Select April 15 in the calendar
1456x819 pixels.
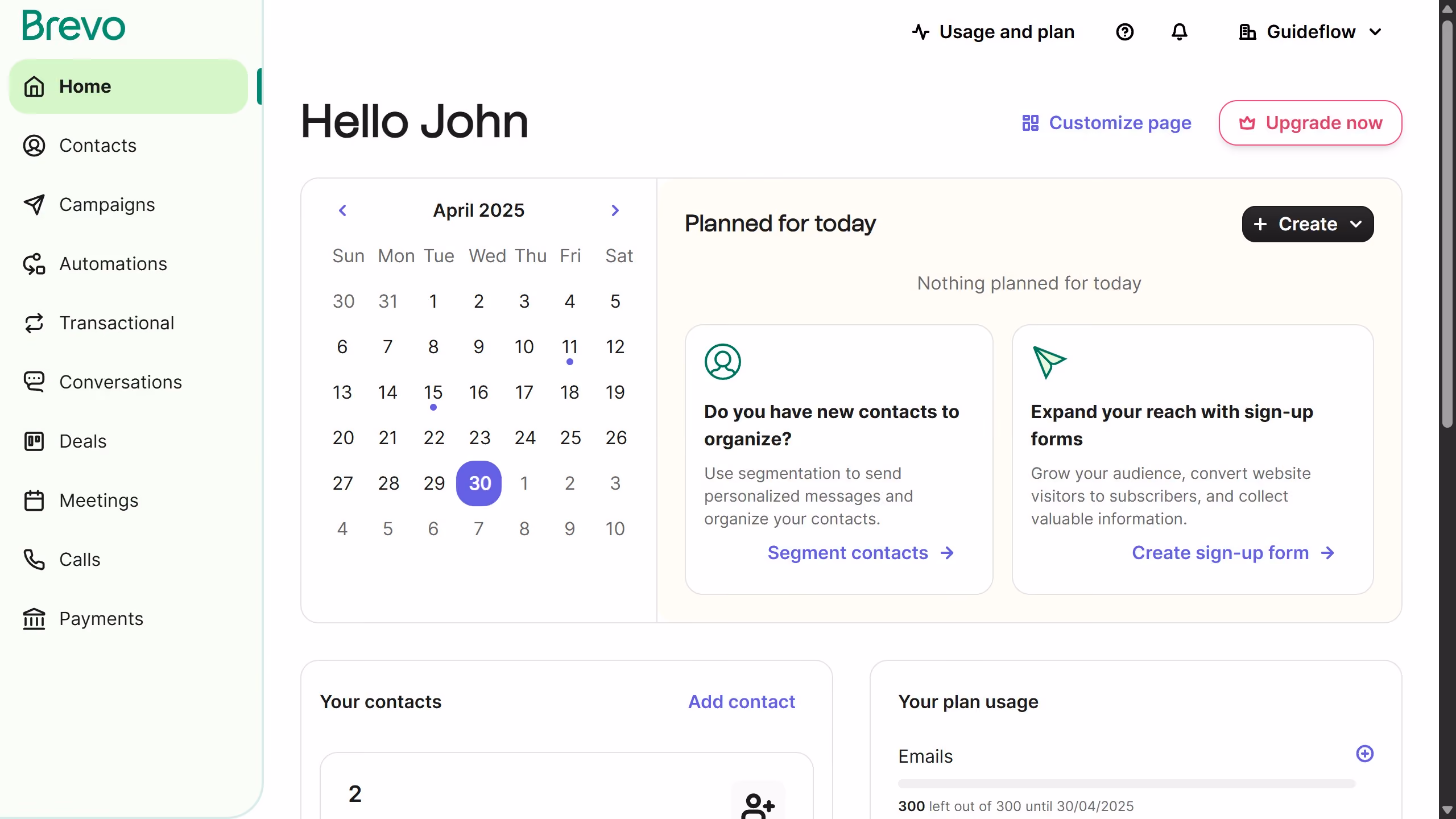pyautogui.click(x=433, y=392)
